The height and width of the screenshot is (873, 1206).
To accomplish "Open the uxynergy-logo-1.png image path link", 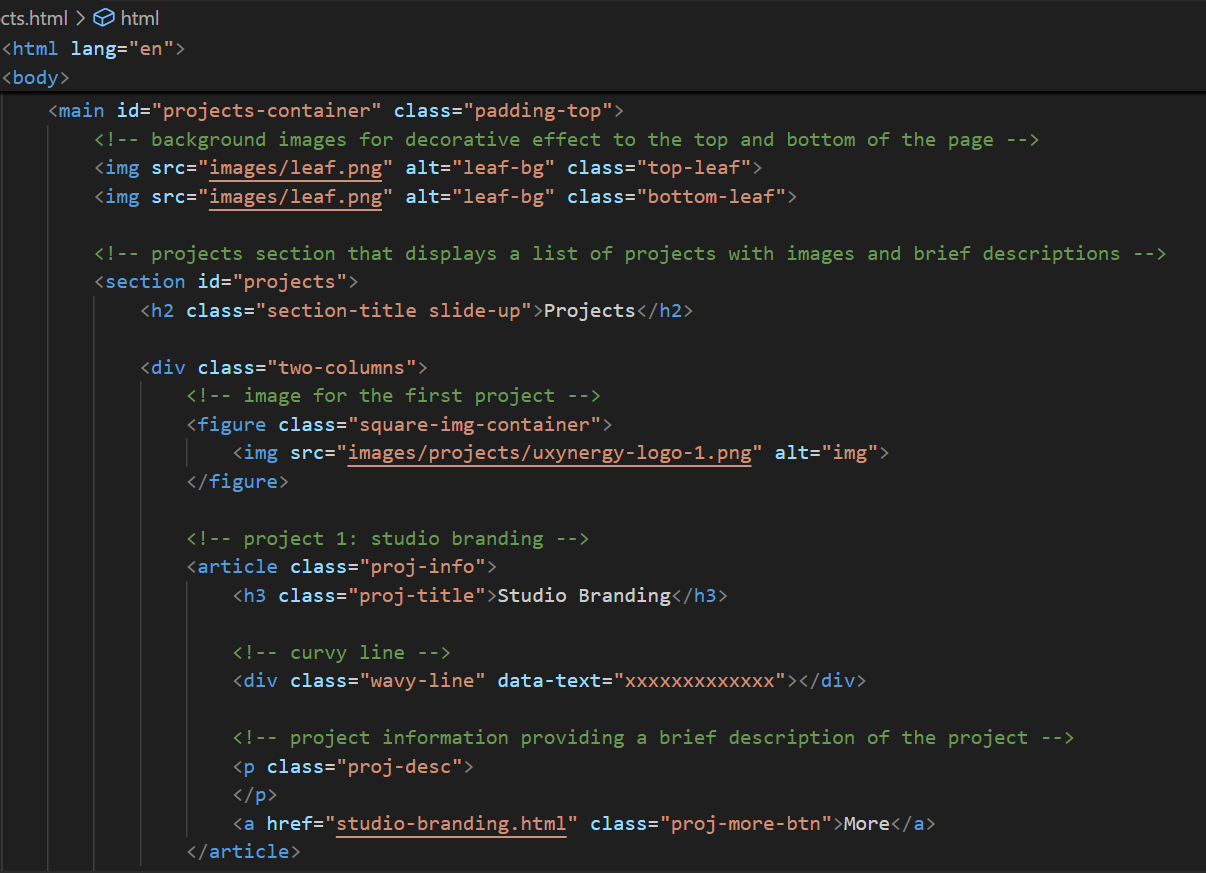I will pyautogui.click(x=549, y=453).
